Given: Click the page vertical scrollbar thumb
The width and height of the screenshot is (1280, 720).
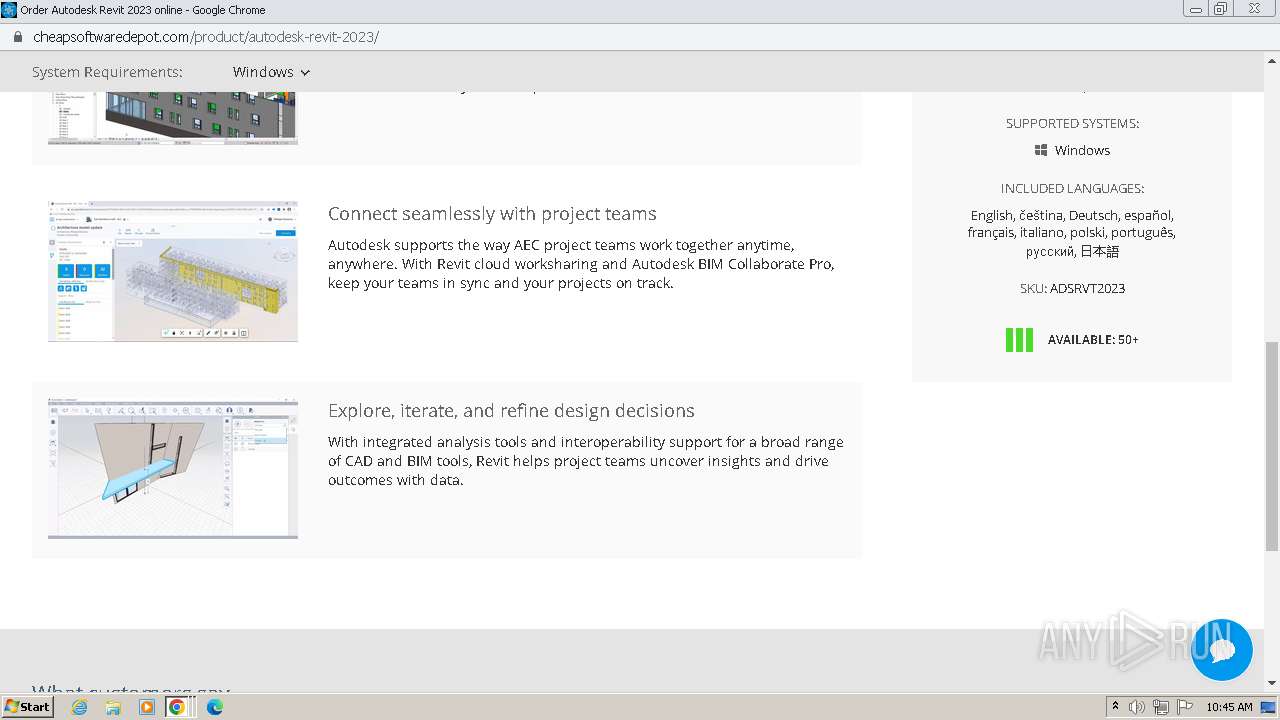Looking at the screenshot, I should click(1272, 446).
